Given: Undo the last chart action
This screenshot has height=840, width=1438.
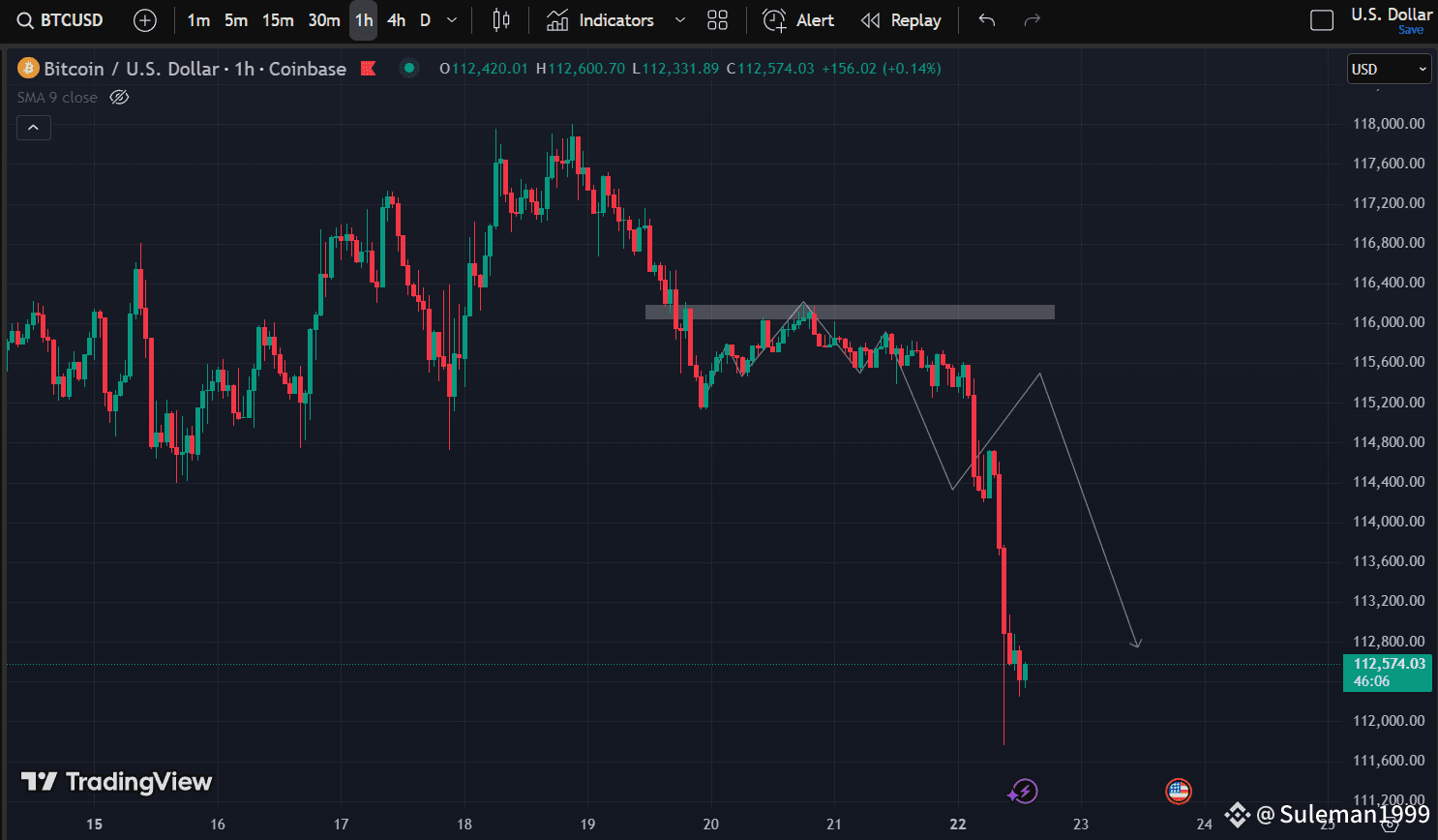Looking at the screenshot, I should click(987, 20).
